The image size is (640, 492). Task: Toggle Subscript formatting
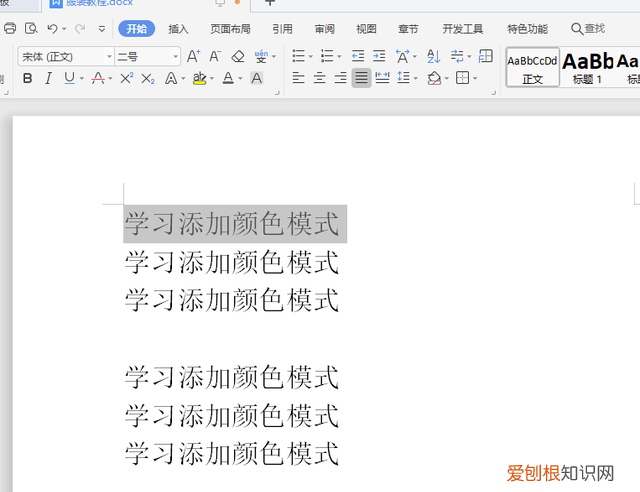pos(148,78)
